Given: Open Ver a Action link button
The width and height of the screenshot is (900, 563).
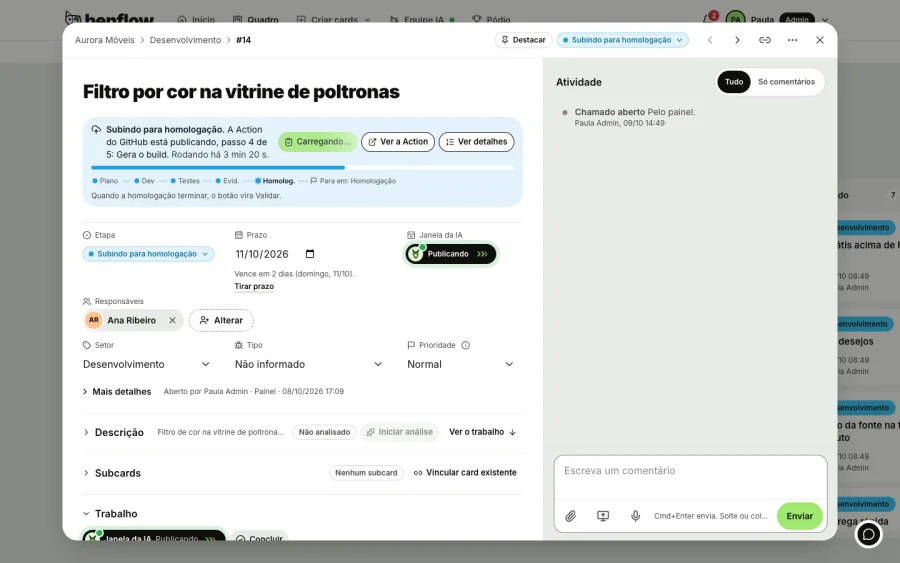Looking at the screenshot, I should pos(398,142).
